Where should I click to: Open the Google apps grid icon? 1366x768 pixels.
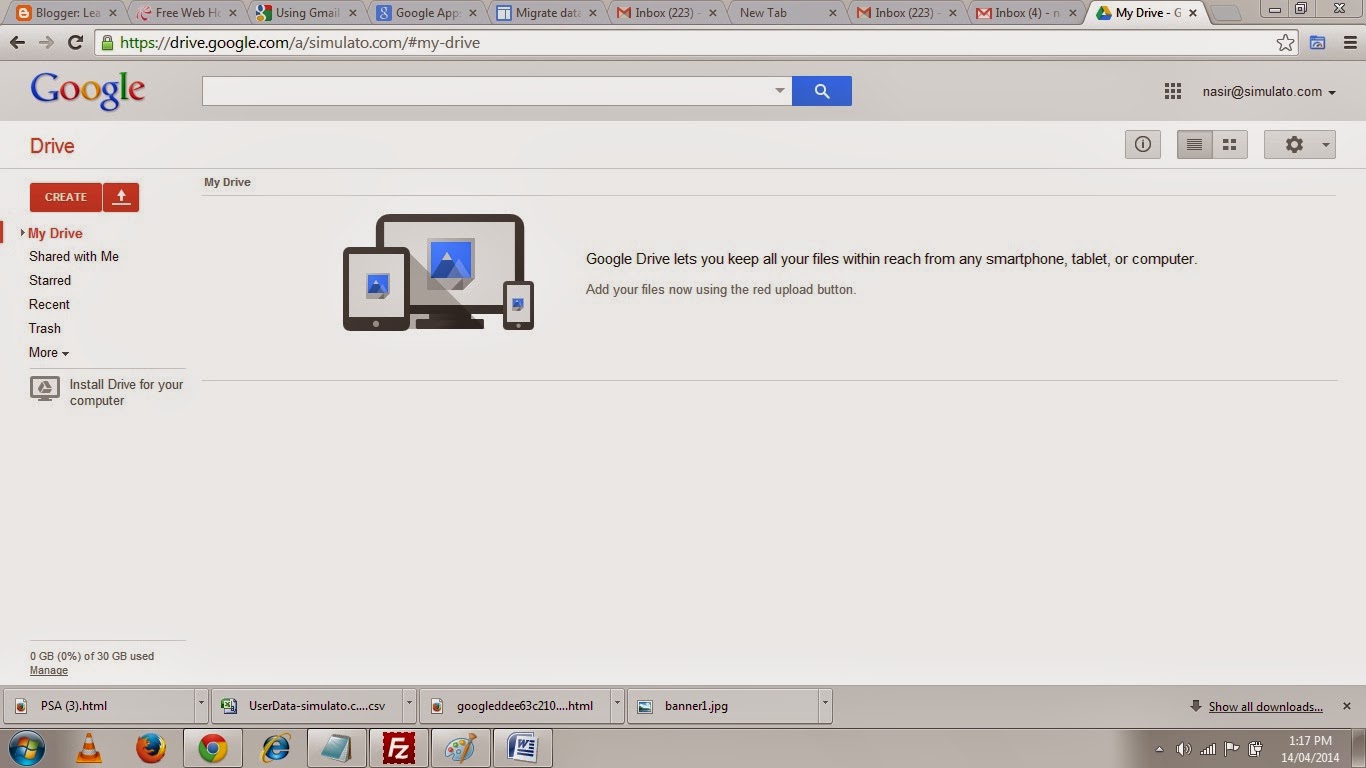point(1173,91)
